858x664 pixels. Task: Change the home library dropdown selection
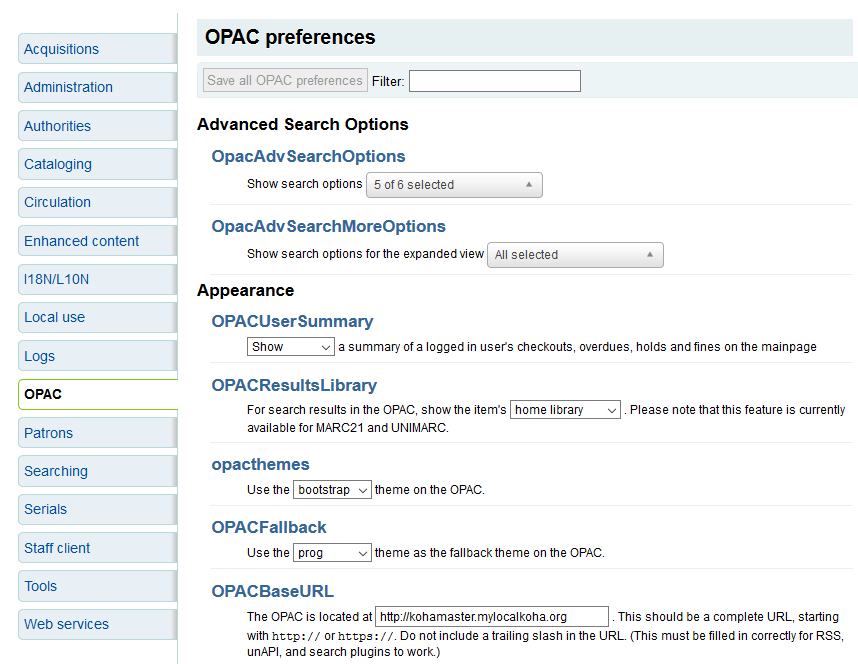tap(566, 410)
